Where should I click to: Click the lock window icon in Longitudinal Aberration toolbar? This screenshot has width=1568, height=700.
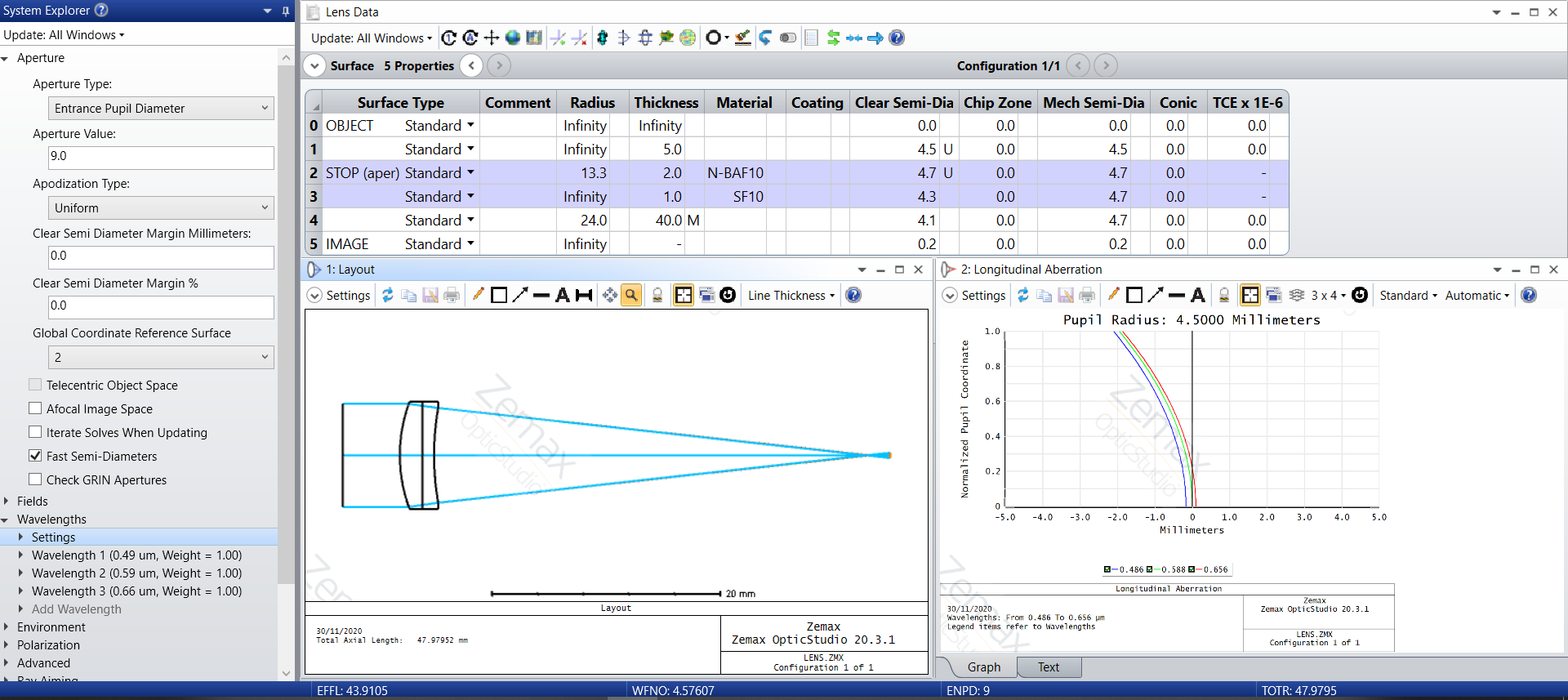(1223, 296)
